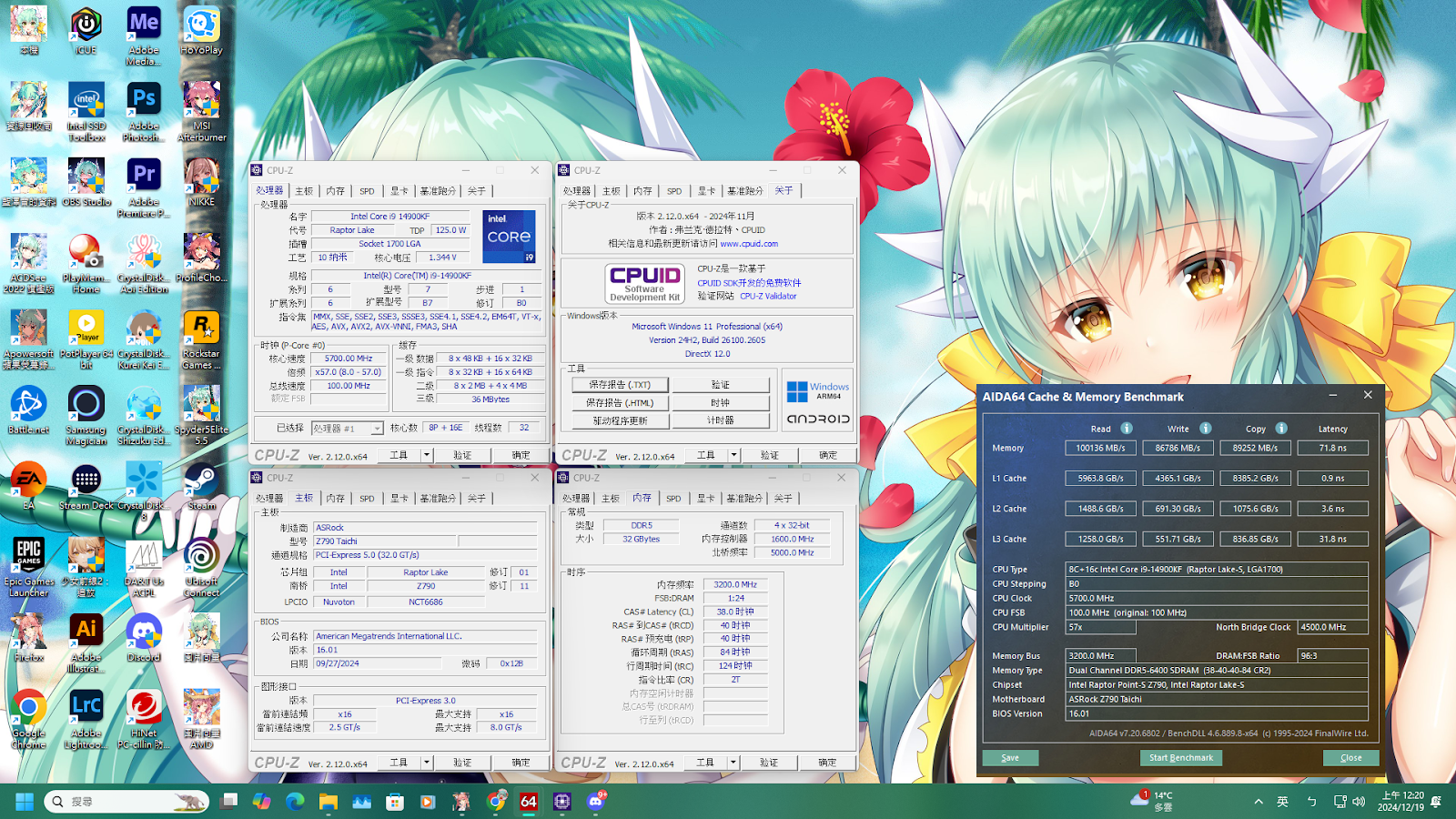Switch to 主板 tab in processor CPU-Z window

click(304, 191)
